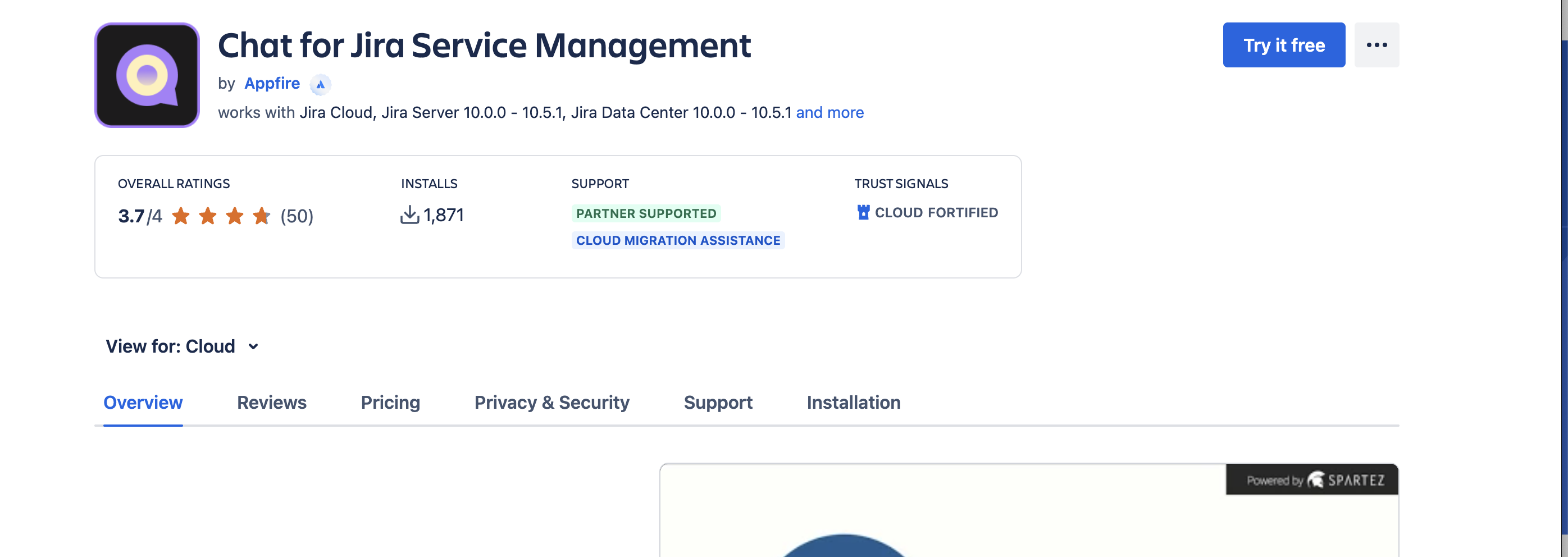1568x557 pixels.
Task: Click the CLOUD MIGRATION ASSISTANCE badge
Action: (678, 240)
